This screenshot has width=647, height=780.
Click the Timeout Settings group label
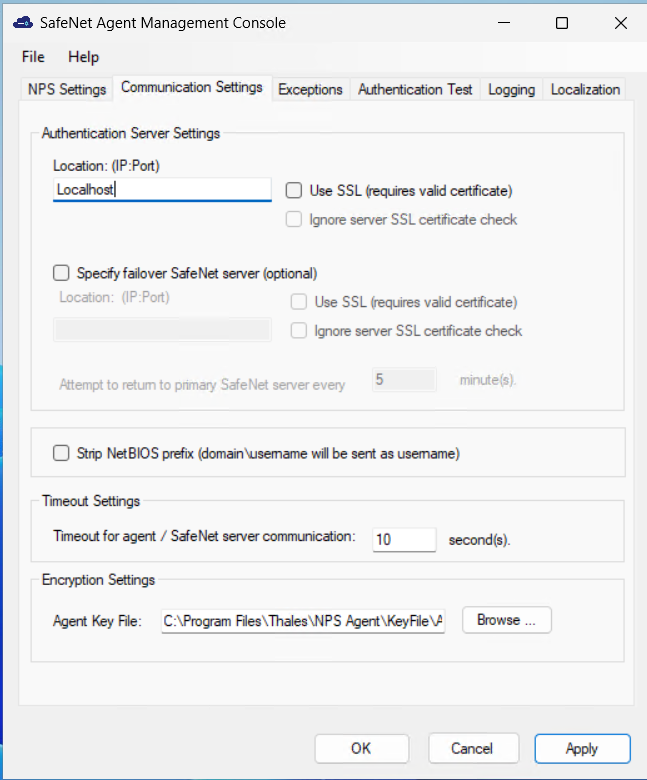point(91,501)
